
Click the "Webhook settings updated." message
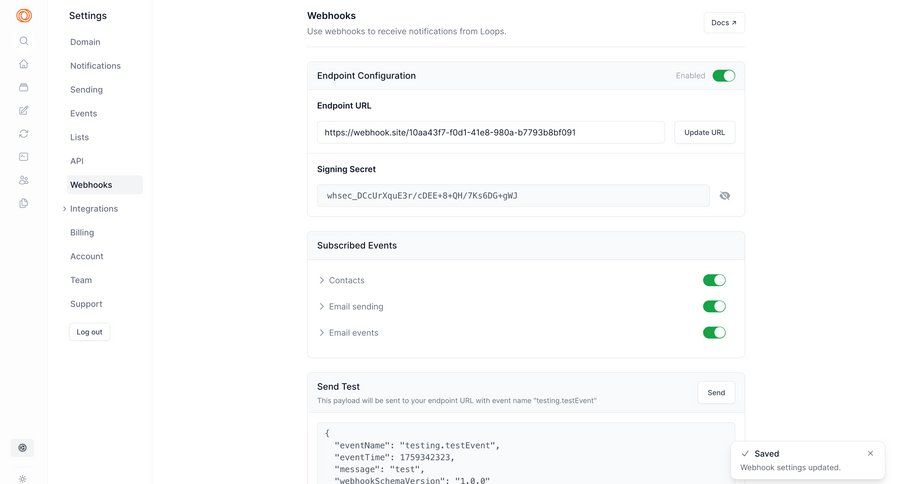click(x=790, y=468)
